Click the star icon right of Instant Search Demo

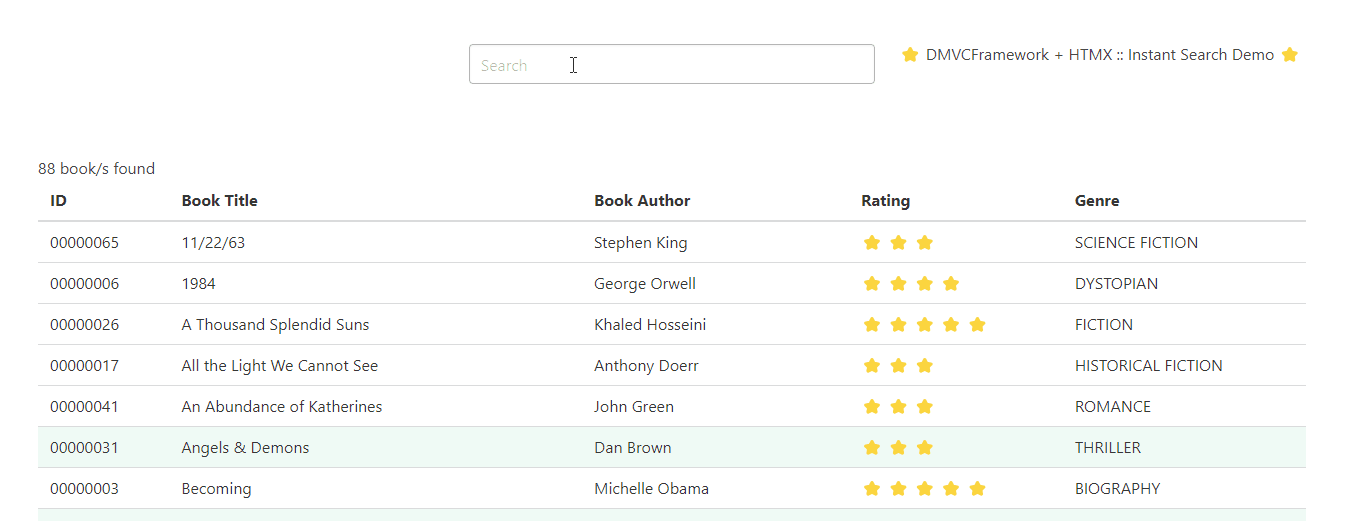click(x=1290, y=55)
